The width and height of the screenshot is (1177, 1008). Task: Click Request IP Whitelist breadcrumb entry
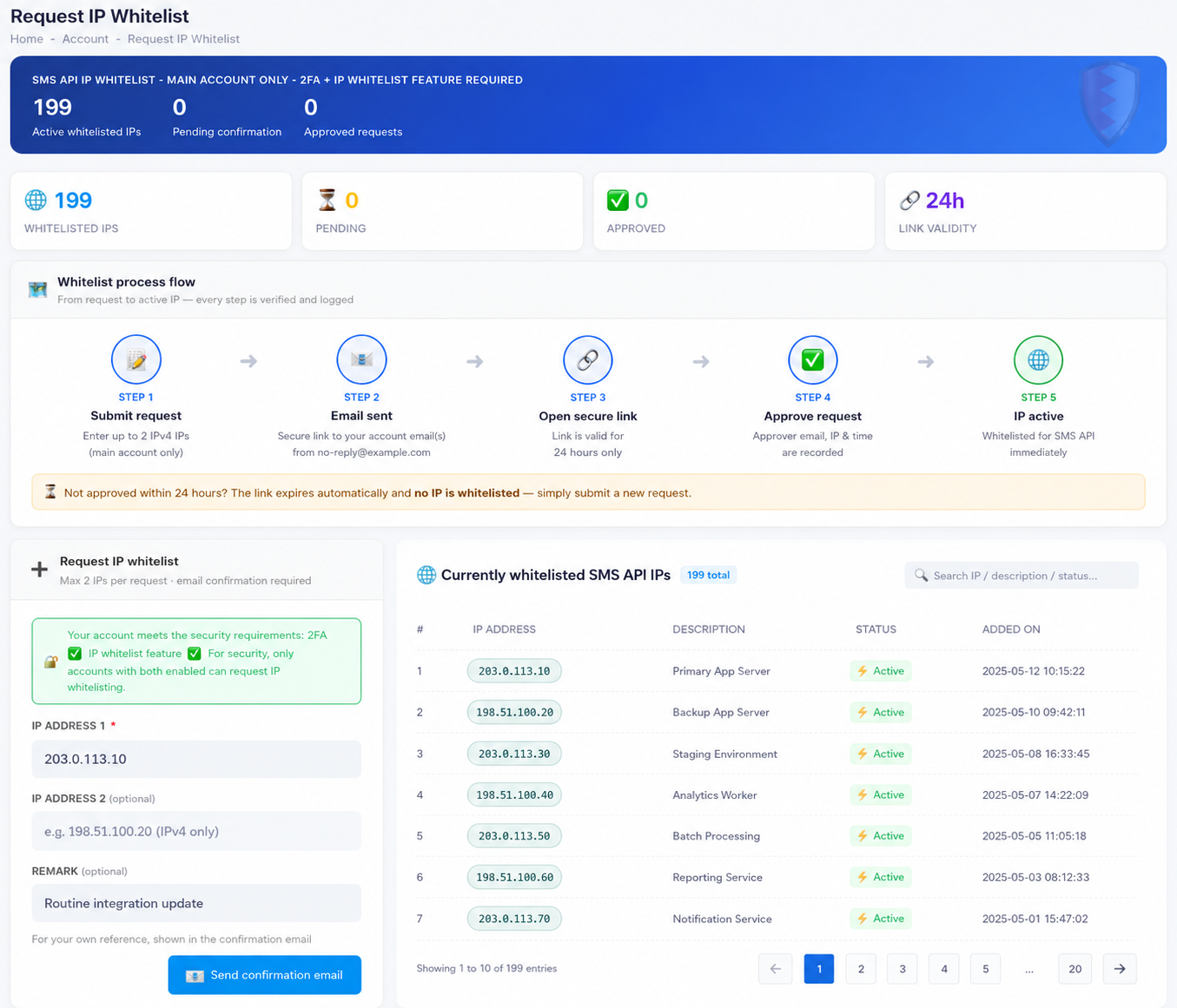(183, 39)
